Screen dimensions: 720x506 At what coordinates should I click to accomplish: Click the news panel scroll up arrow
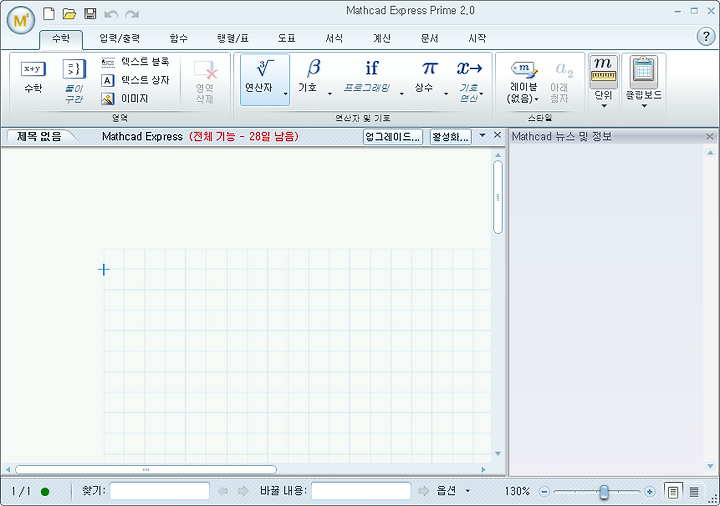coord(710,152)
